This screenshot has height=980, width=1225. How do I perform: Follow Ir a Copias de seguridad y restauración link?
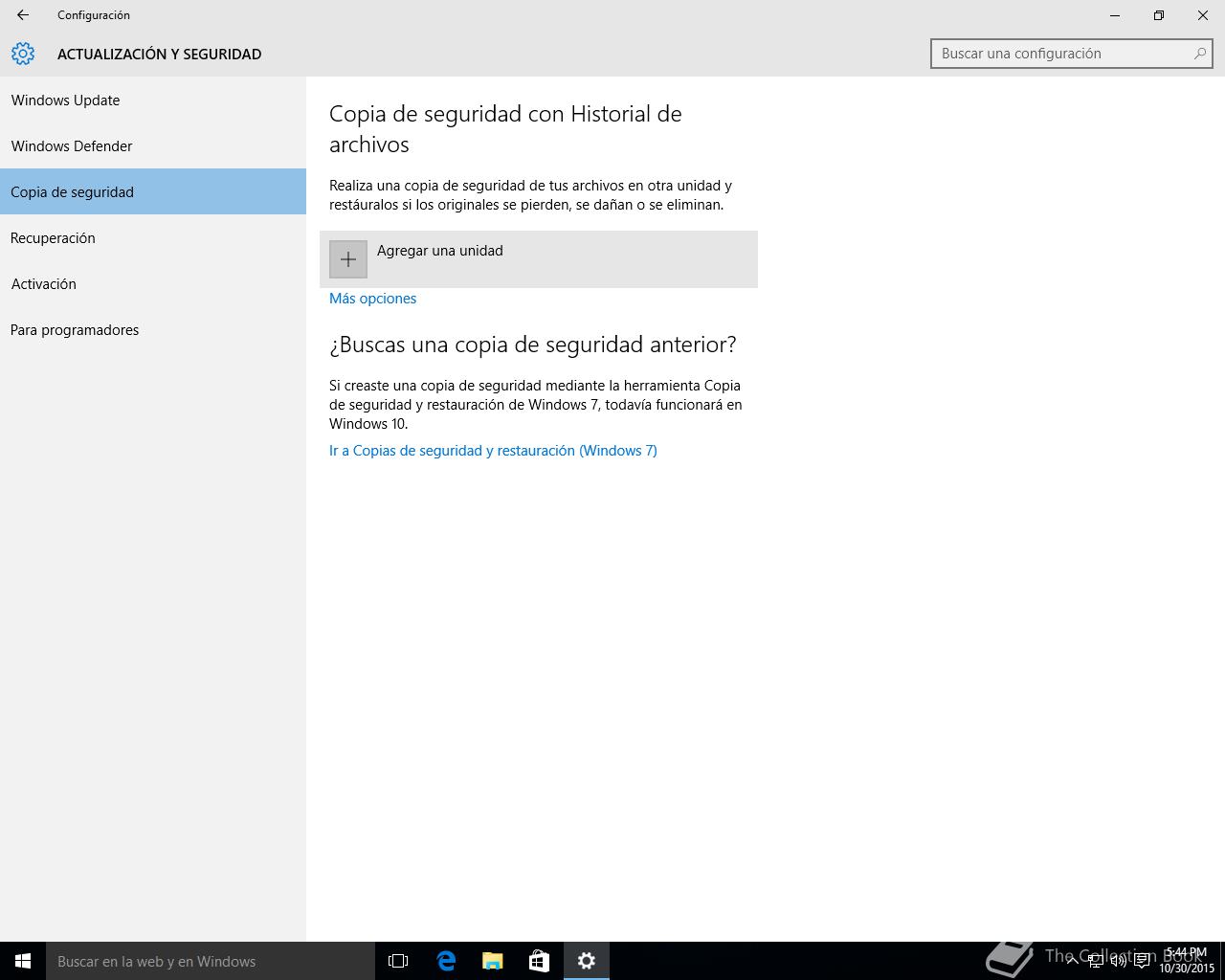(x=493, y=451)
